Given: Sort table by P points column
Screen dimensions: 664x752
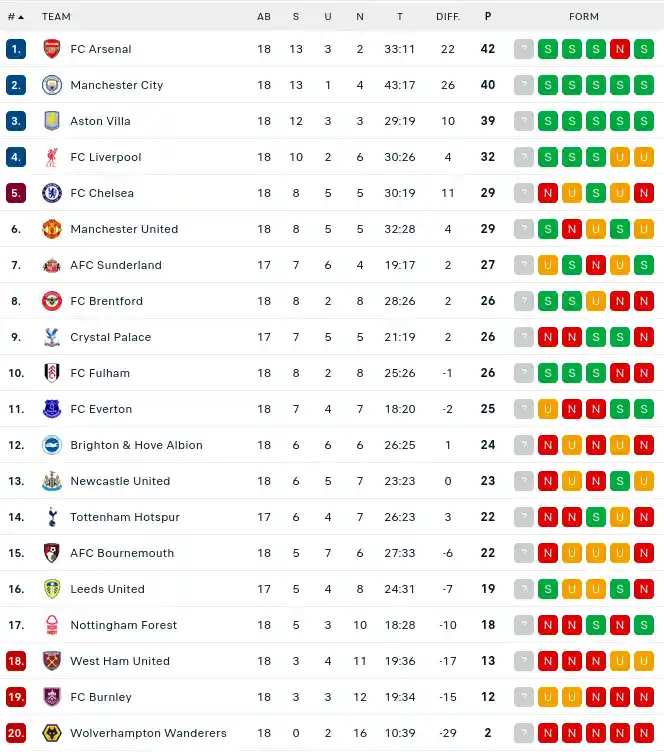Looking at the screenshot, I should point(488,16).
